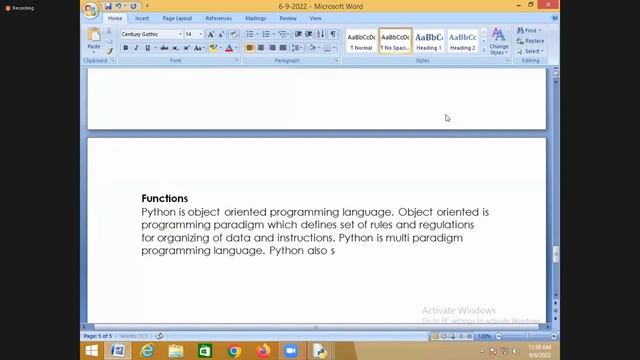The image size is (640, 360).
Task: Open the Font dialog launcher
Action: (237, 60)
